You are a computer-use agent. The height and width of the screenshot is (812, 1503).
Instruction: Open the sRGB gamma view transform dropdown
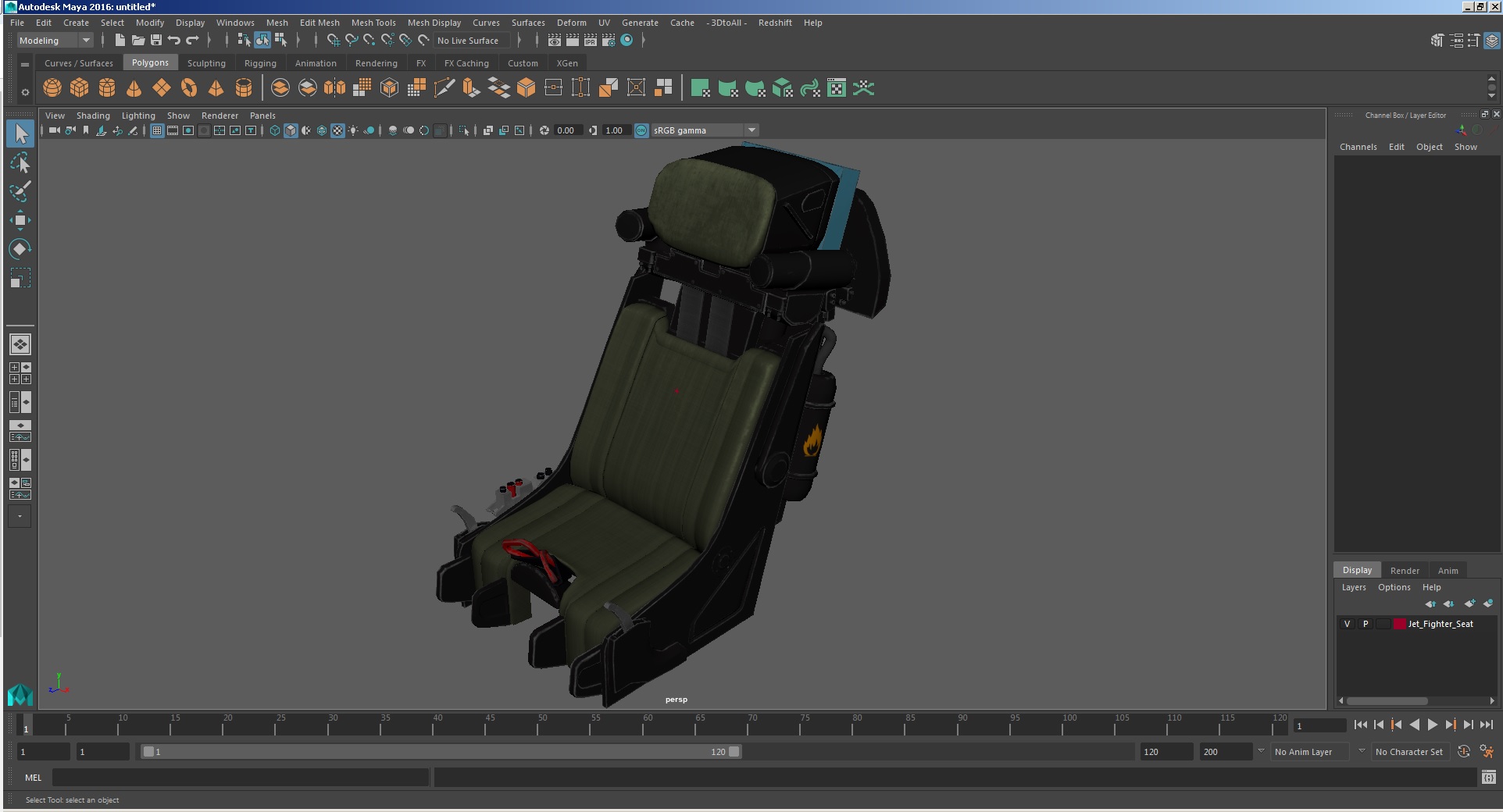tap(705, 130)
